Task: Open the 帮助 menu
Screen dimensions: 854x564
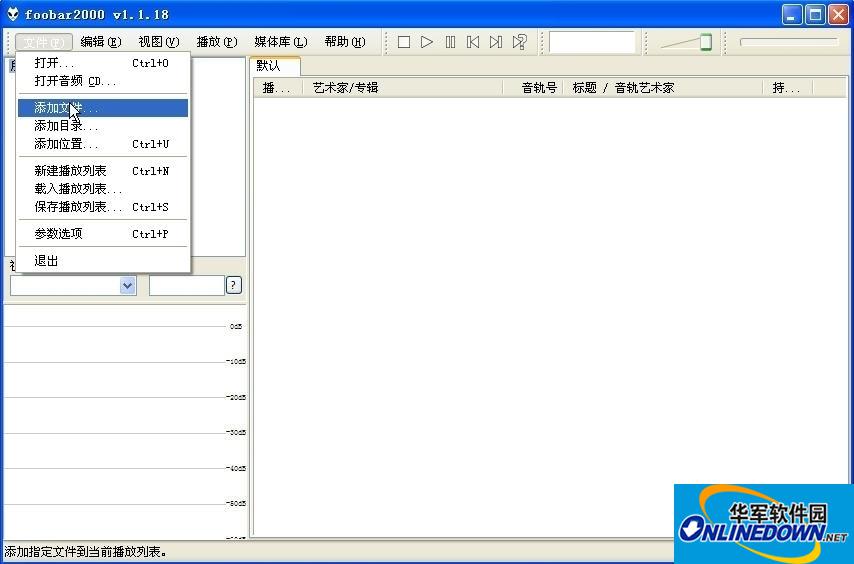Action: pos(345,42)
